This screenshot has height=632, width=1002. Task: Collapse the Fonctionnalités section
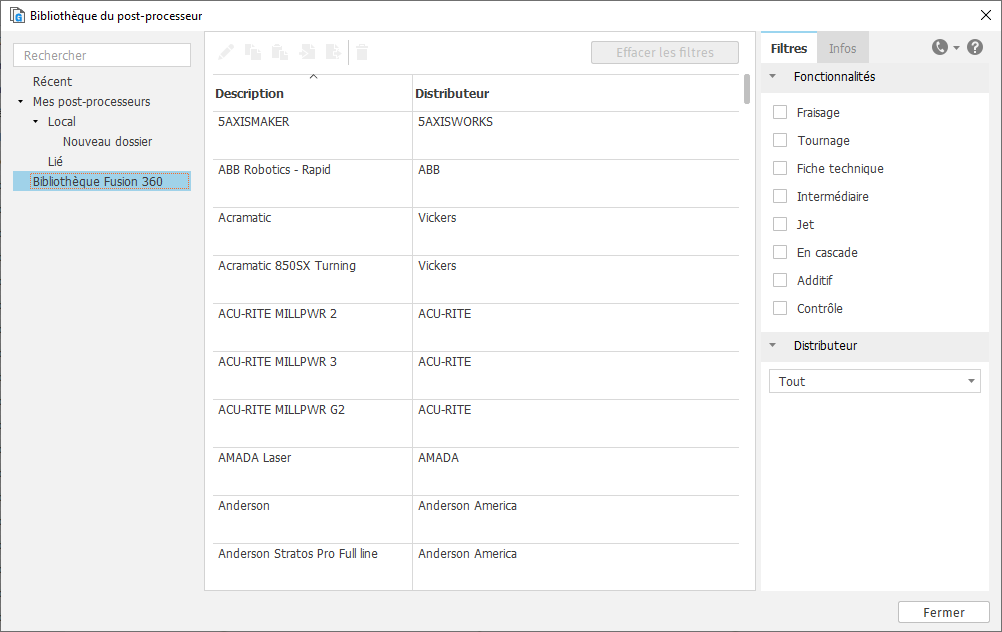773,76
